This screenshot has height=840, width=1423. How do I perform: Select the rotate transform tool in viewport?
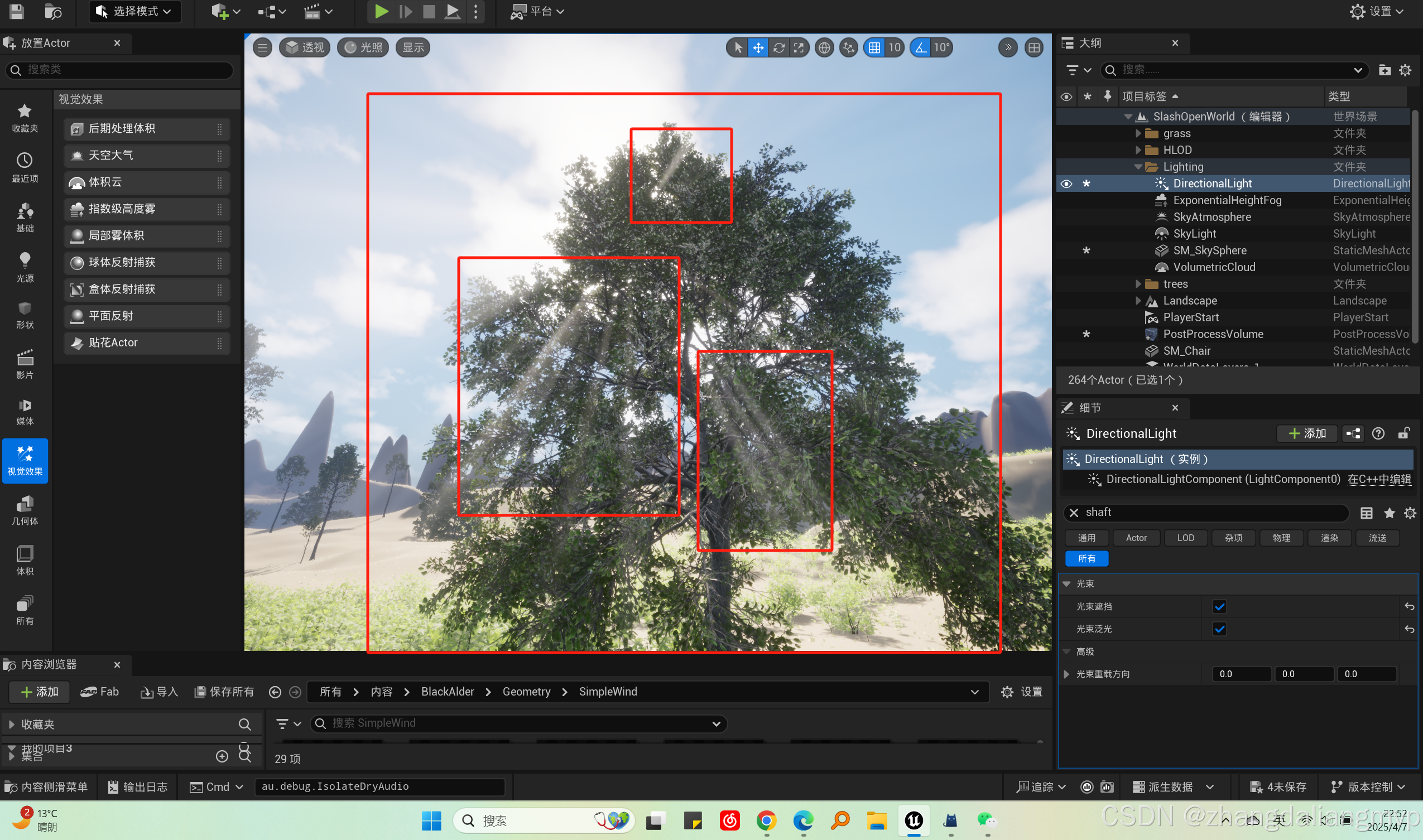[x=778, y=47]
